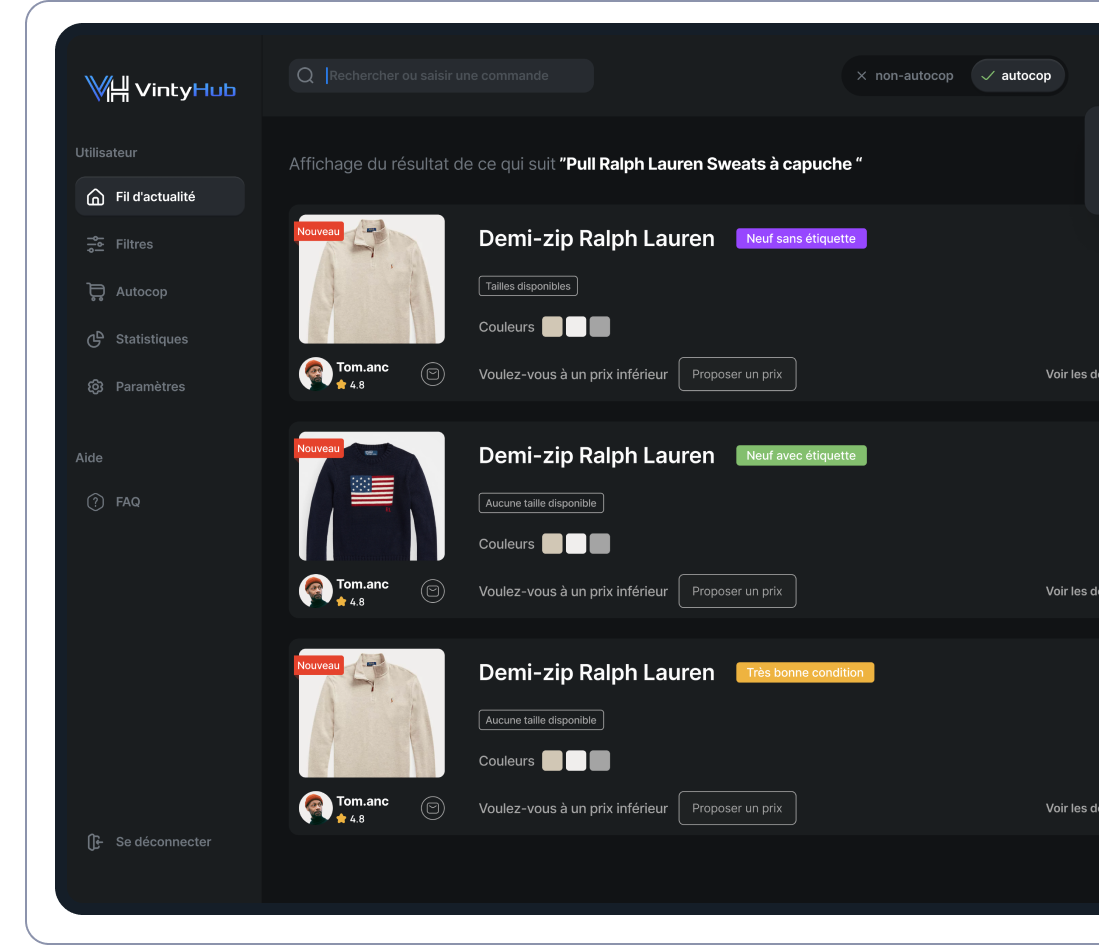Expand Aucune taille disponible on second listing

tap(541, 503)
